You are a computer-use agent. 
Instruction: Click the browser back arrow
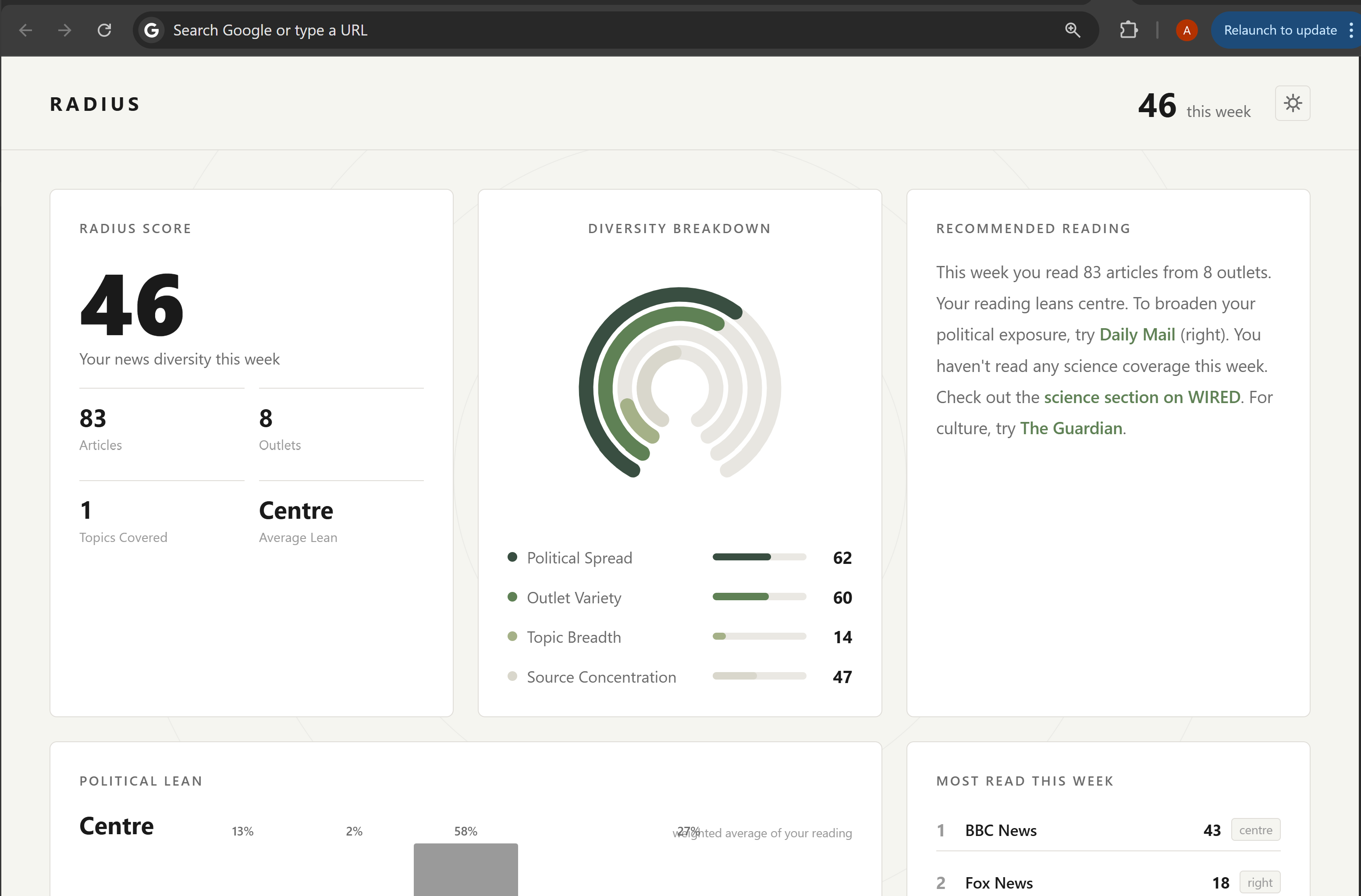[x=25, y=30]
